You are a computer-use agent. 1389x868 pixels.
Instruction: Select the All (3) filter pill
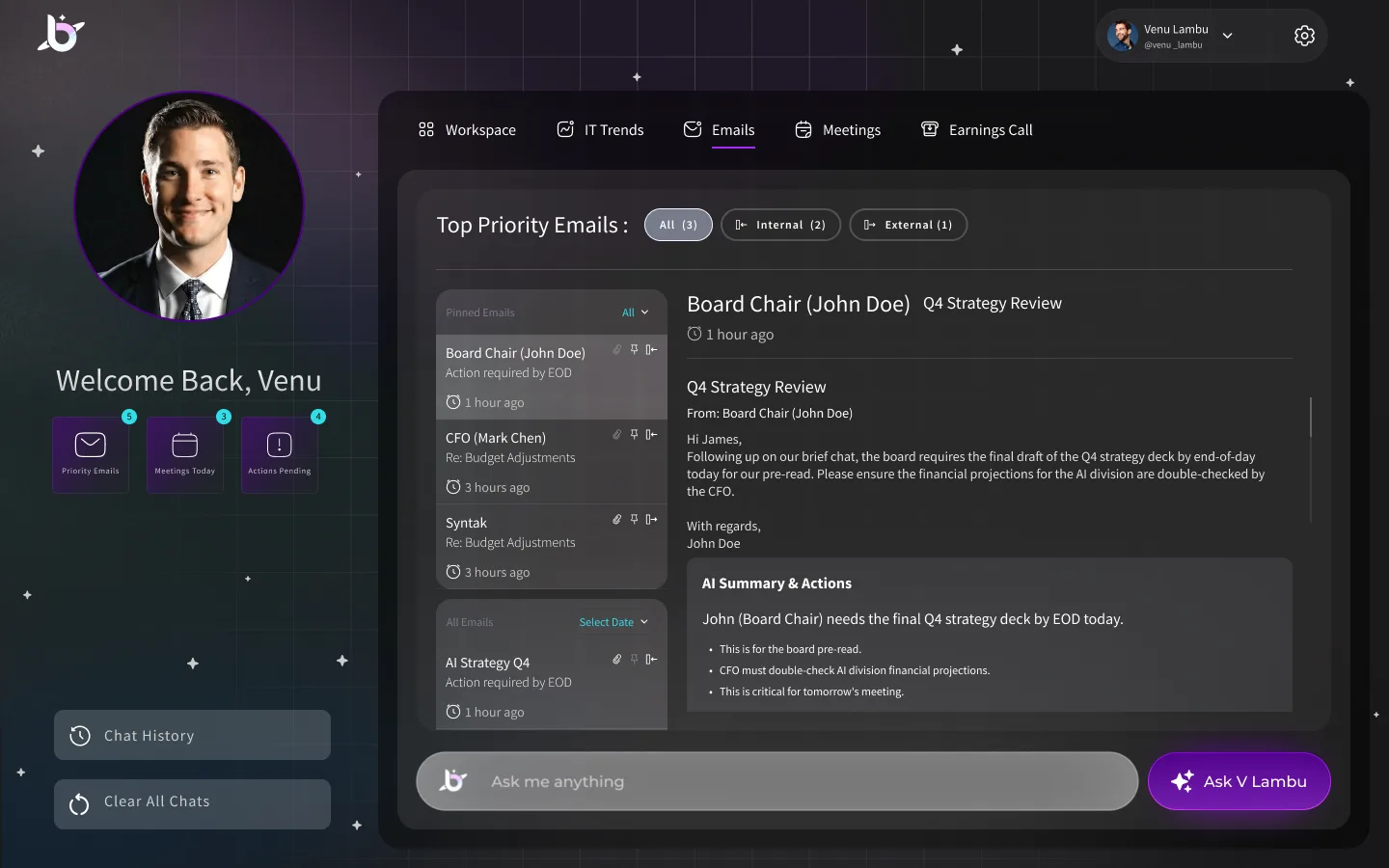coord(678,225)
